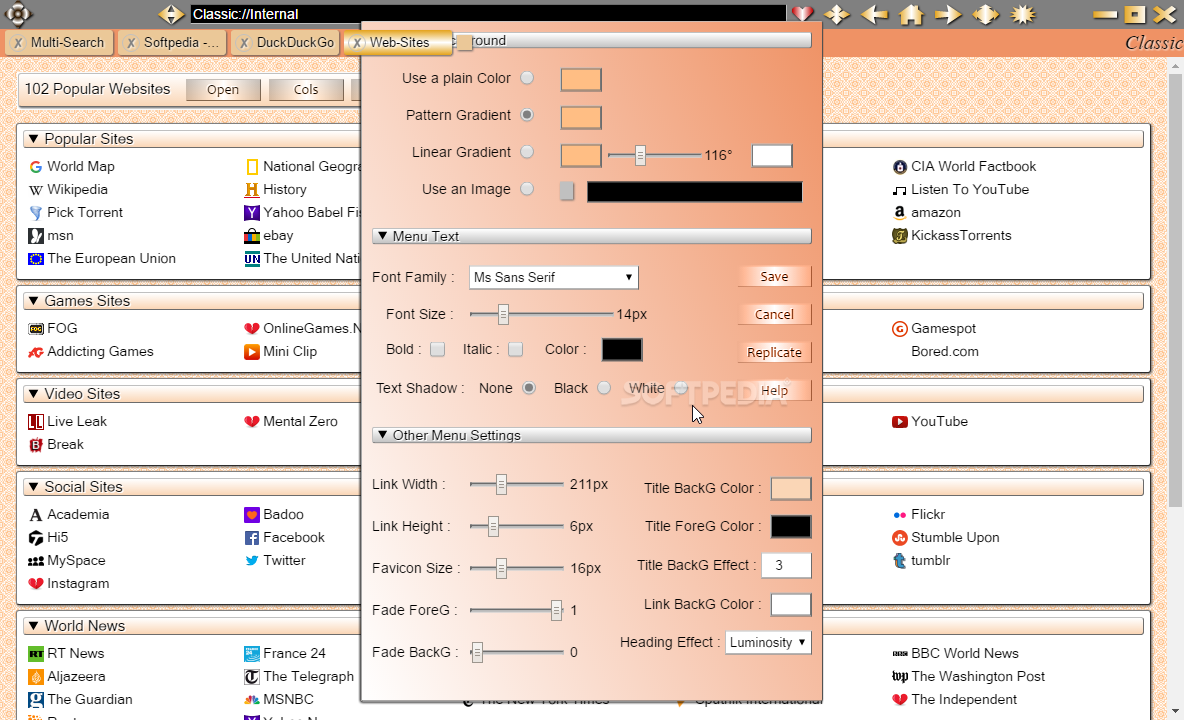Click the Save button
Viewport: 1184px width, 721px height.
tap(774, 277)
